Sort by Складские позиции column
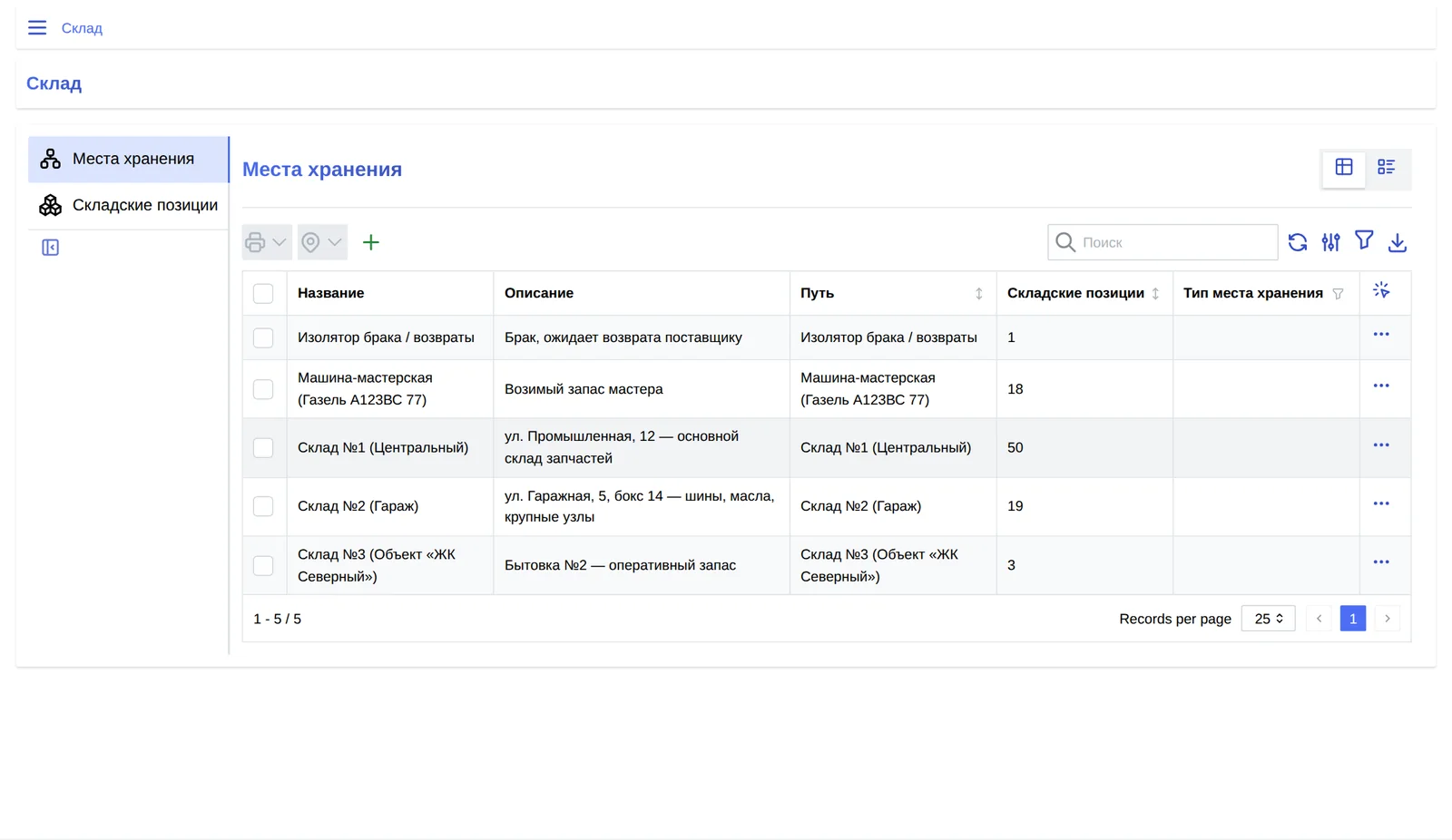This screenshot has height=840, width=1452. 1155,294
